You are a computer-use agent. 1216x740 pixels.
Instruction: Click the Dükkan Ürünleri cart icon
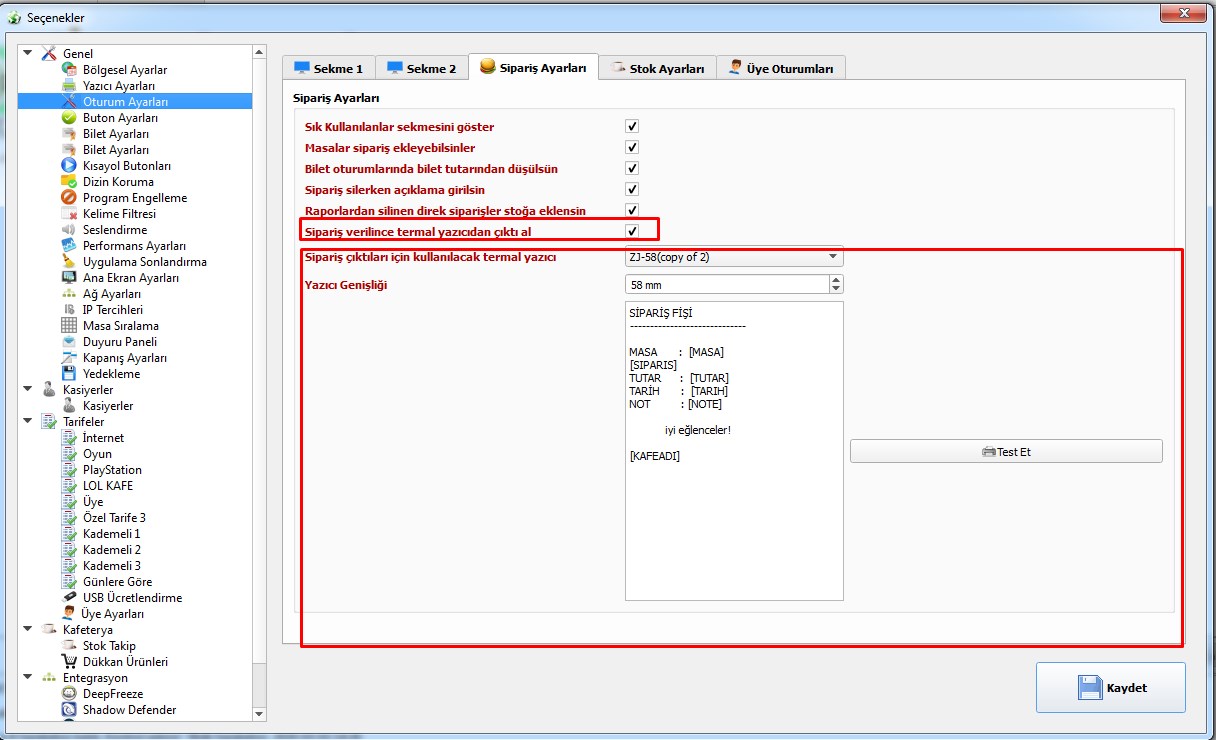point(69,662)
